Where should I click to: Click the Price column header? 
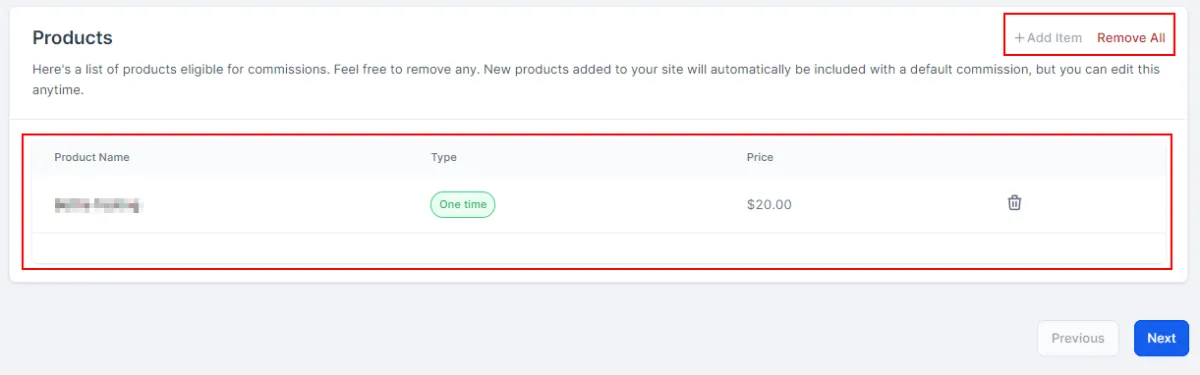(760, 157)
